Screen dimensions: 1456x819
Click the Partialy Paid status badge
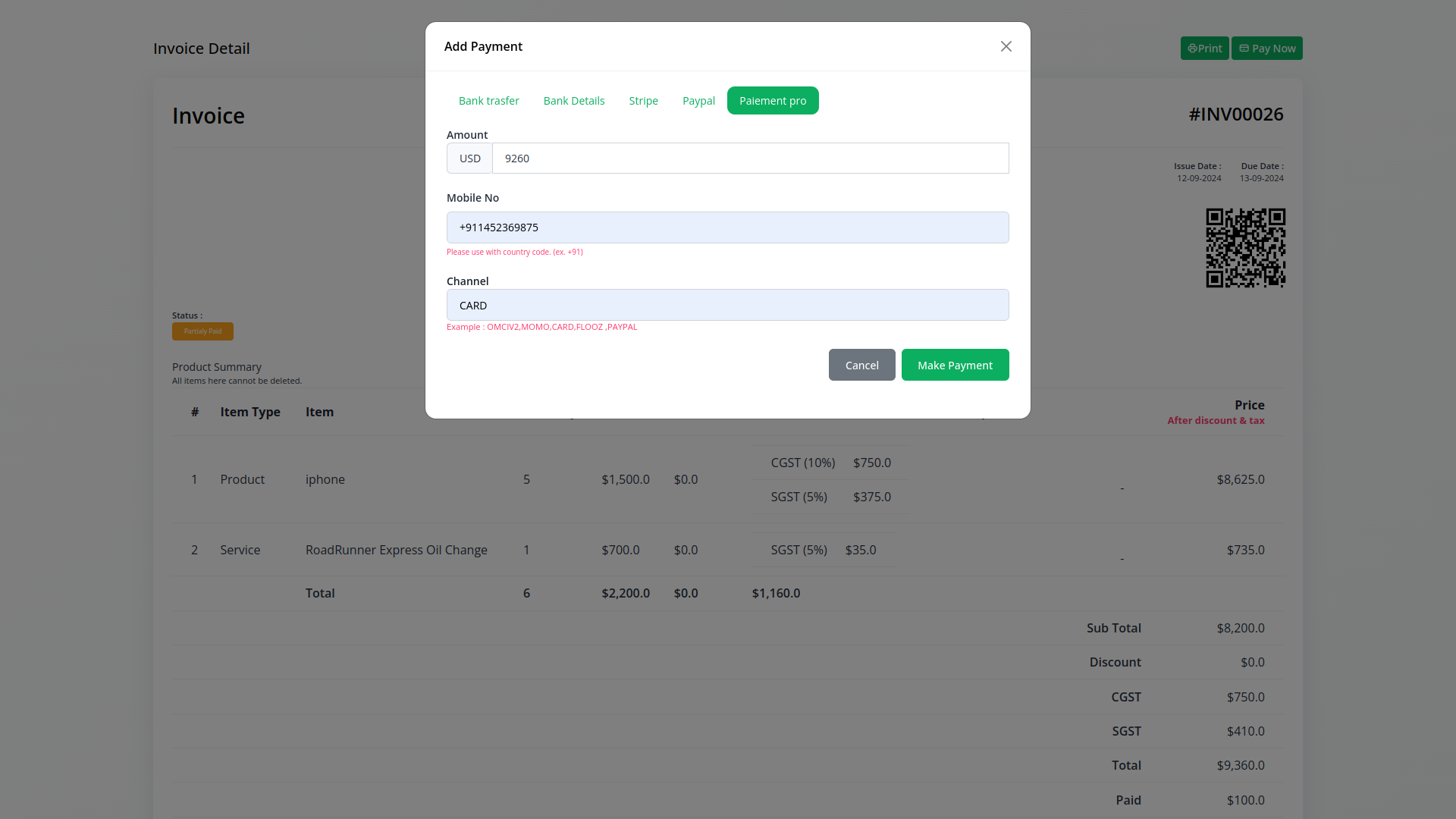click(x=202, y=331)
